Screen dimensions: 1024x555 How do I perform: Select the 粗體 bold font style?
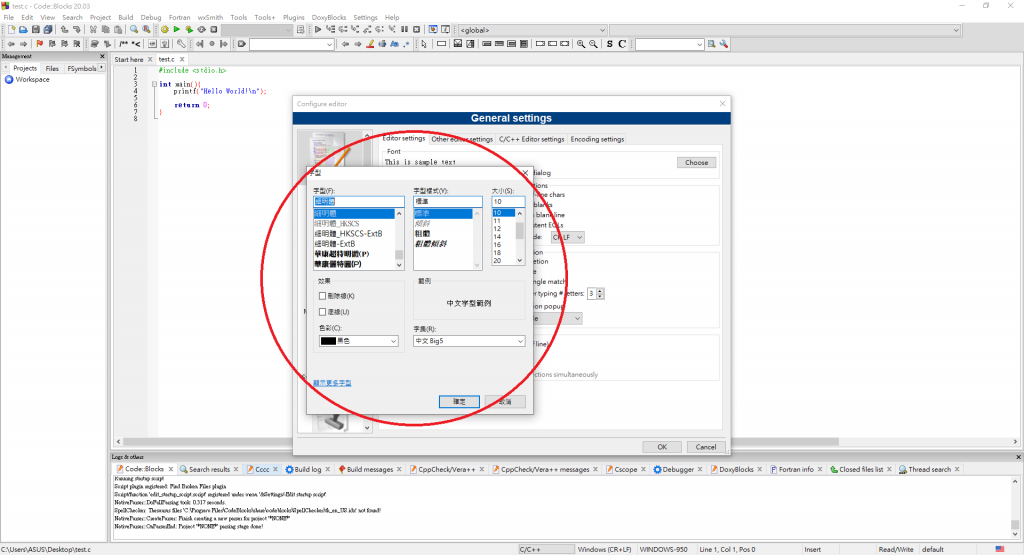pyautogui.click(x=423, y=234)
